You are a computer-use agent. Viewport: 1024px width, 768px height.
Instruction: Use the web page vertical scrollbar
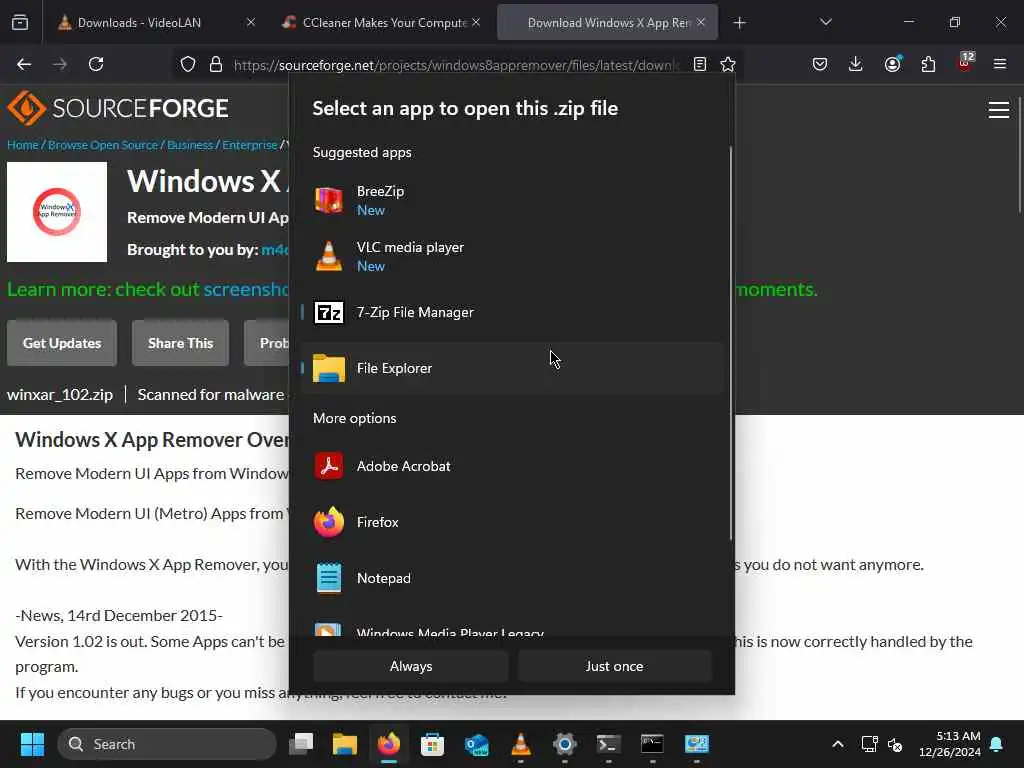point(1019,157)
